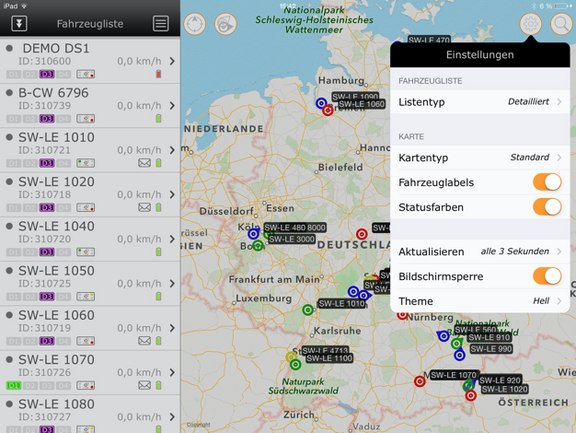Select vehicle SW-LE 1040 in the list
Viewport: 576px width, 433px height.
90,239
